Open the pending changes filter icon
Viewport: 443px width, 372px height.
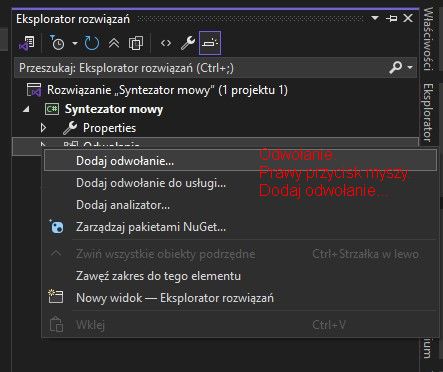(x=57, y=43)
